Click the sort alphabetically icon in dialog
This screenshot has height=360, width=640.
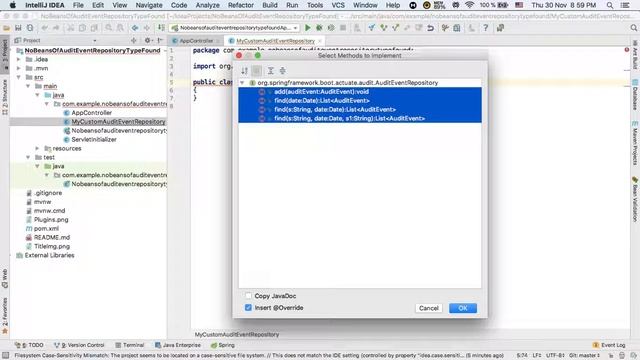click(244, 71)
